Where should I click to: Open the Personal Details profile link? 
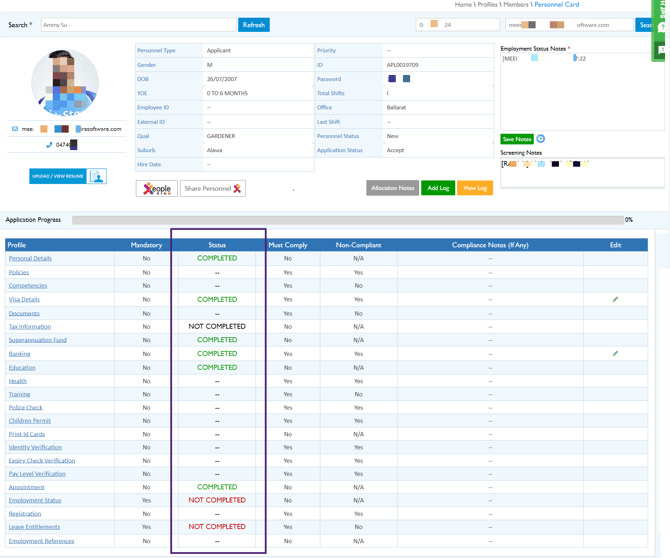tap(30, 258)
